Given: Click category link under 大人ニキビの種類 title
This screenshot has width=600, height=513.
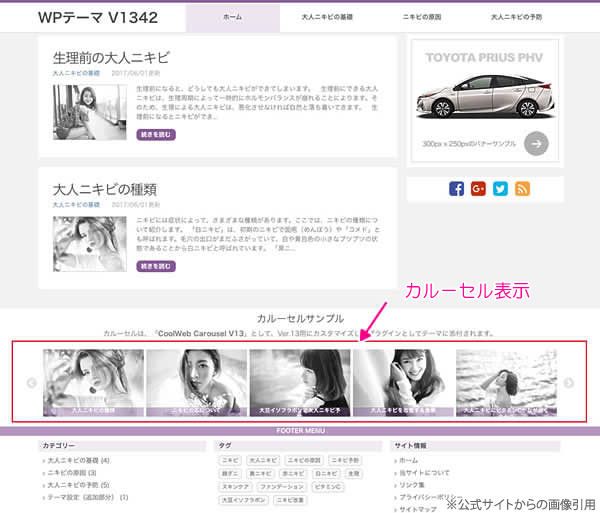Looking at the screenshot, I should (x=76, y=205).
